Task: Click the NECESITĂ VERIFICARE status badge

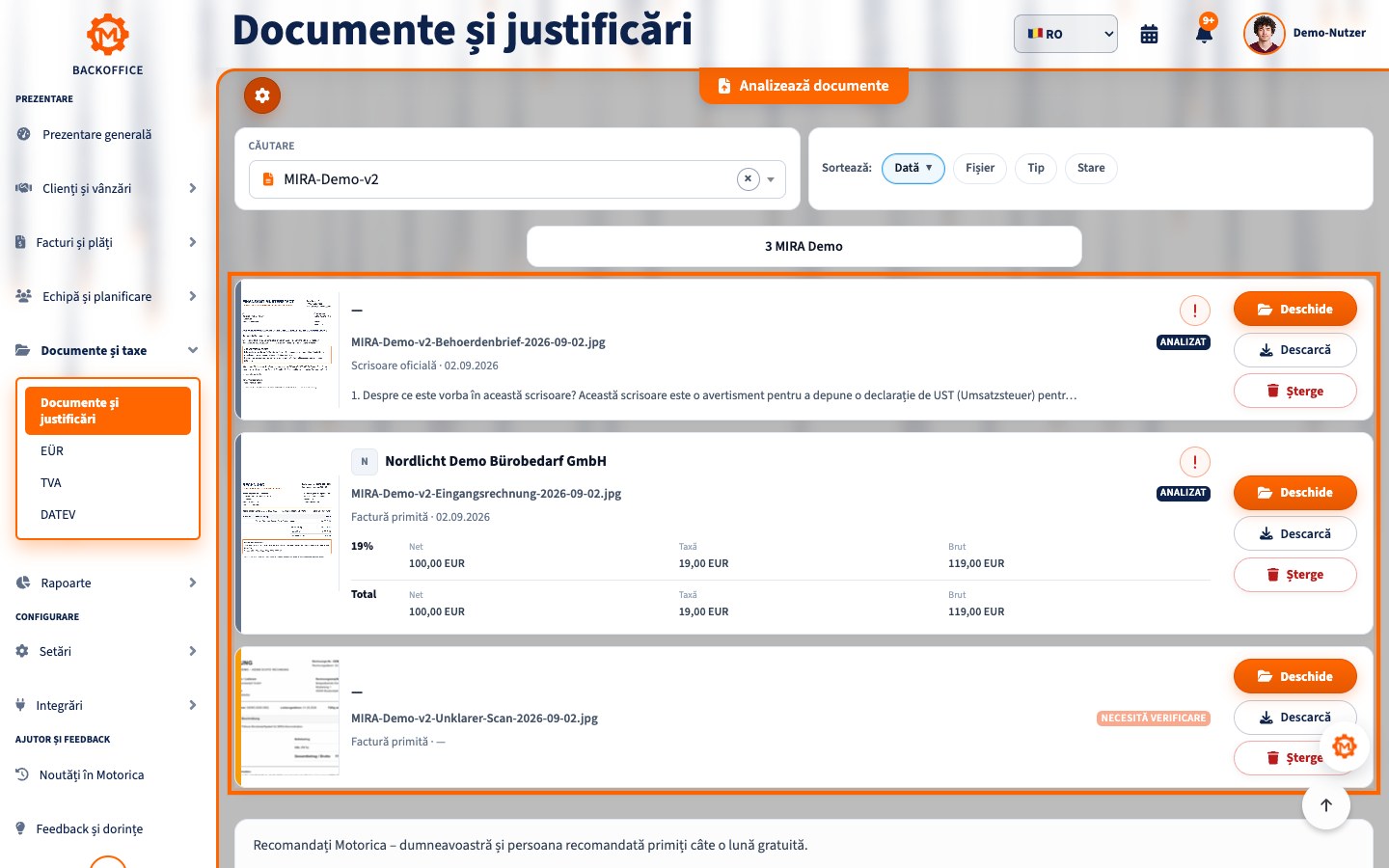Action: tap(1154, 719)
